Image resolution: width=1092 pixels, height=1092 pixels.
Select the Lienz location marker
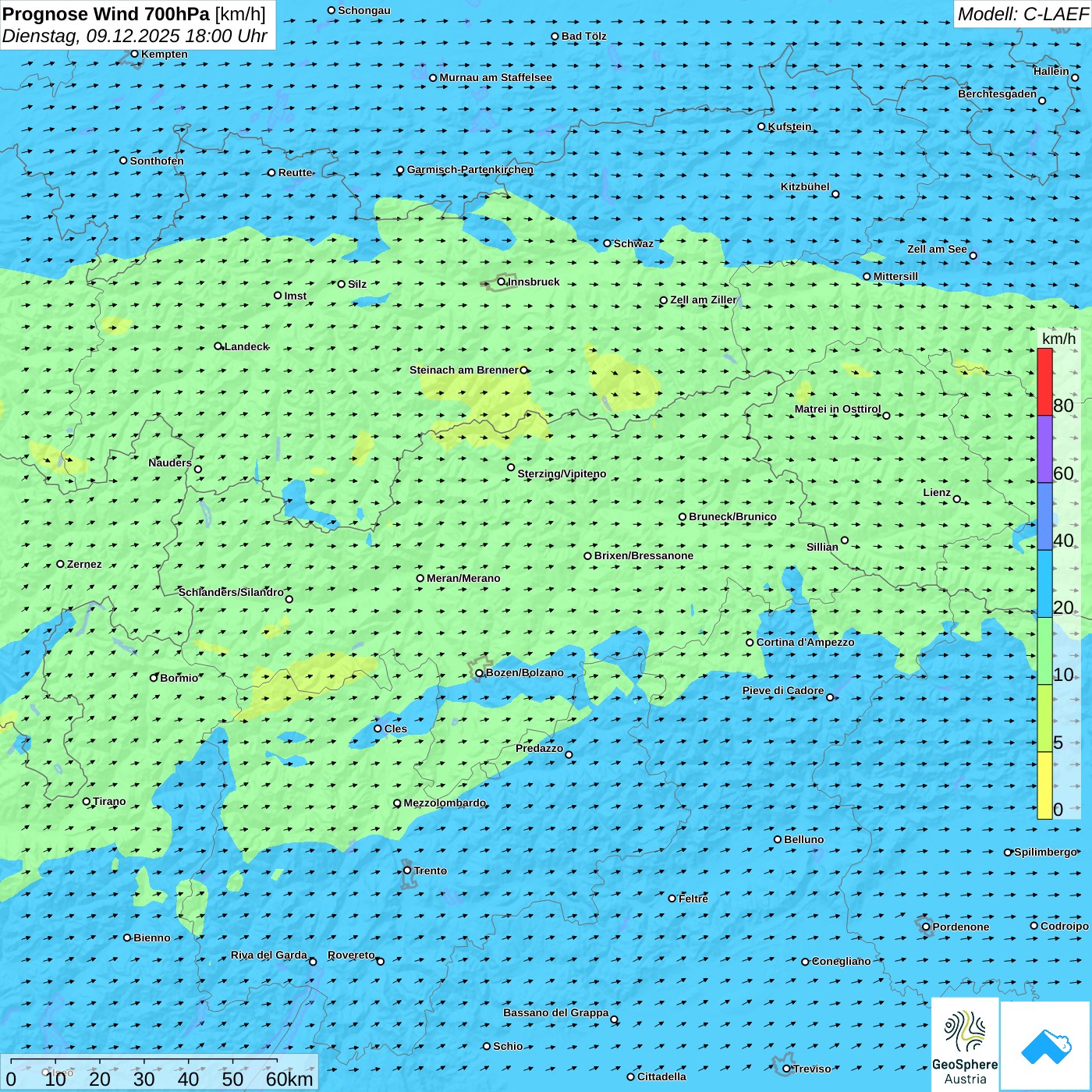click(957, 499)
